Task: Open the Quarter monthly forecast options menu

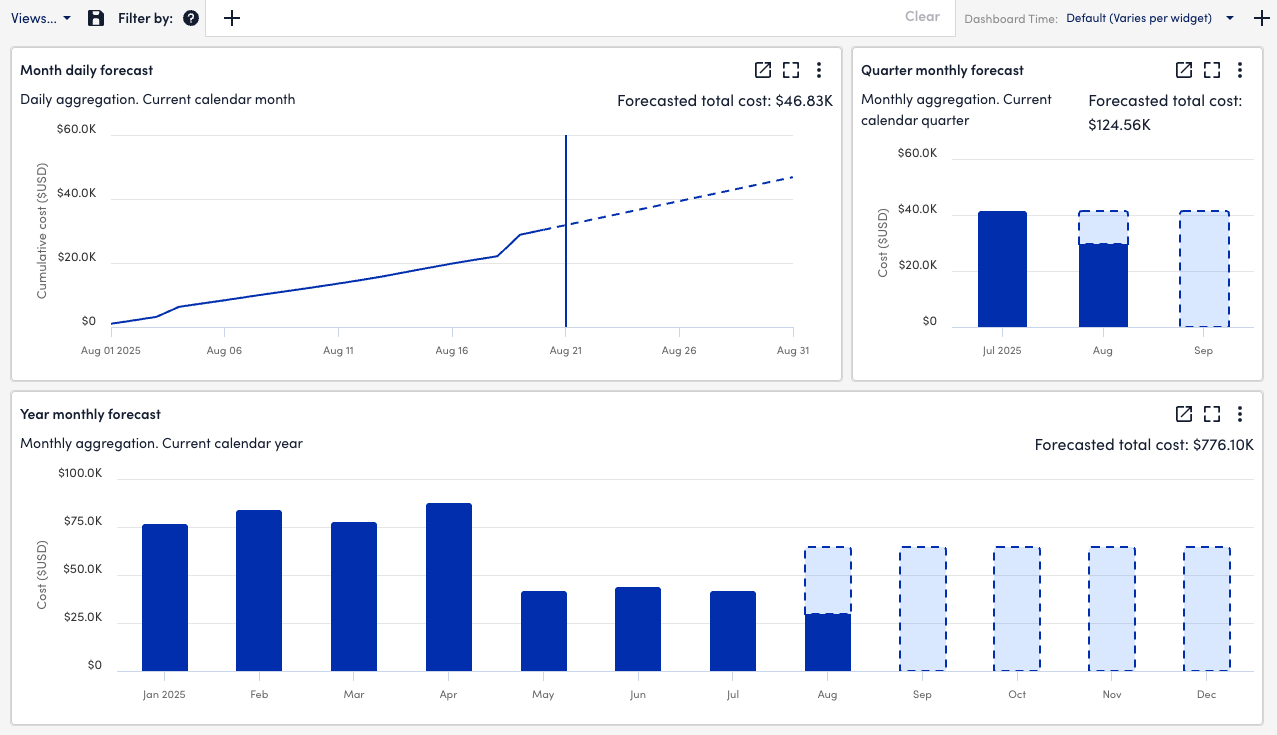Action: point(1240,70)
